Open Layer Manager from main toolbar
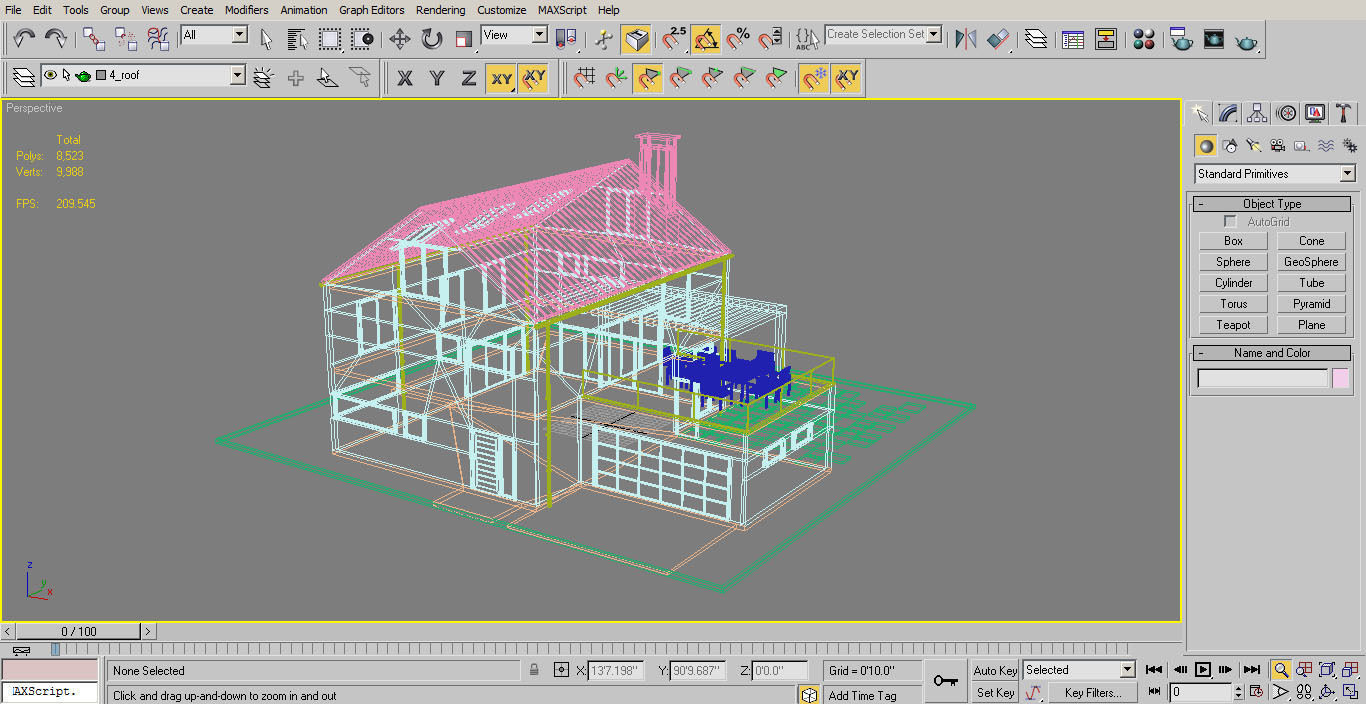The width and height of the screenshot is (1366, 704). (x=1036, y=39)
